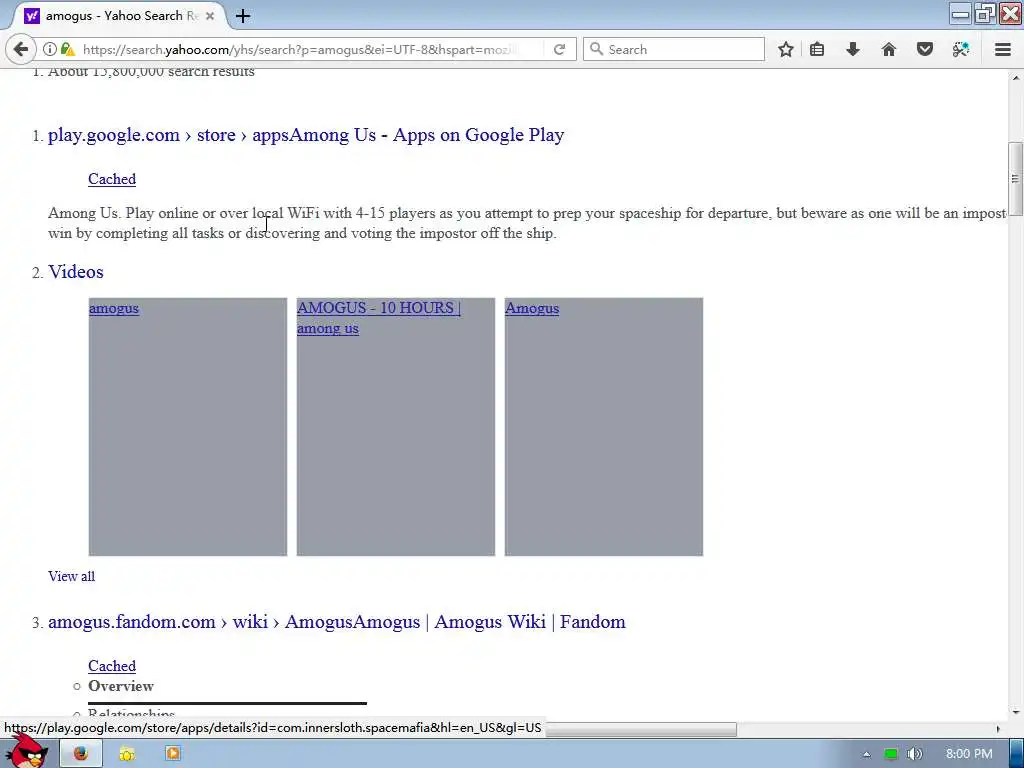Open site information icon in address bar
1024x768 pixels.
(x=49, y=49)
